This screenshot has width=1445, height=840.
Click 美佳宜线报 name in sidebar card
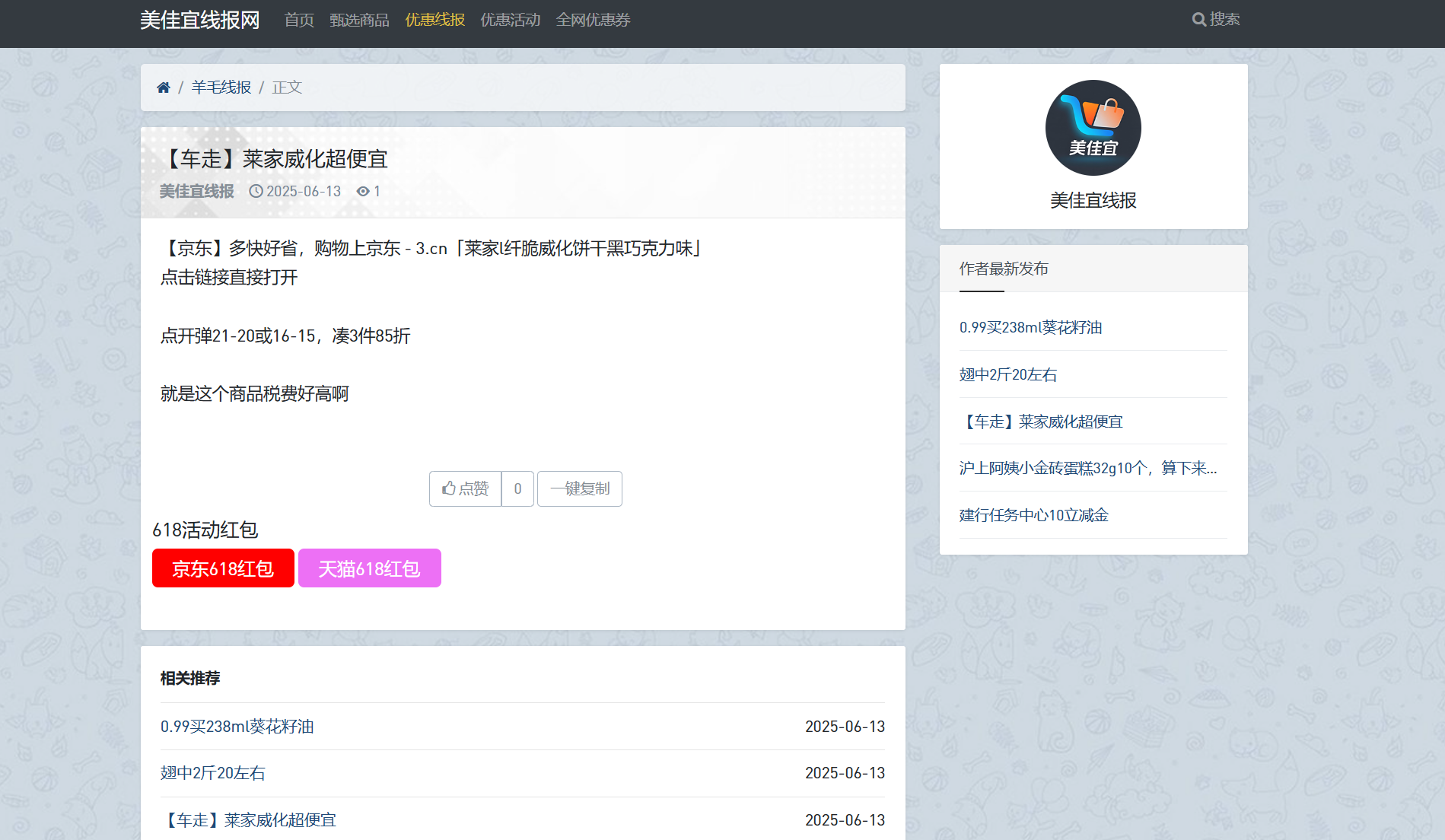pos(1093,200)
